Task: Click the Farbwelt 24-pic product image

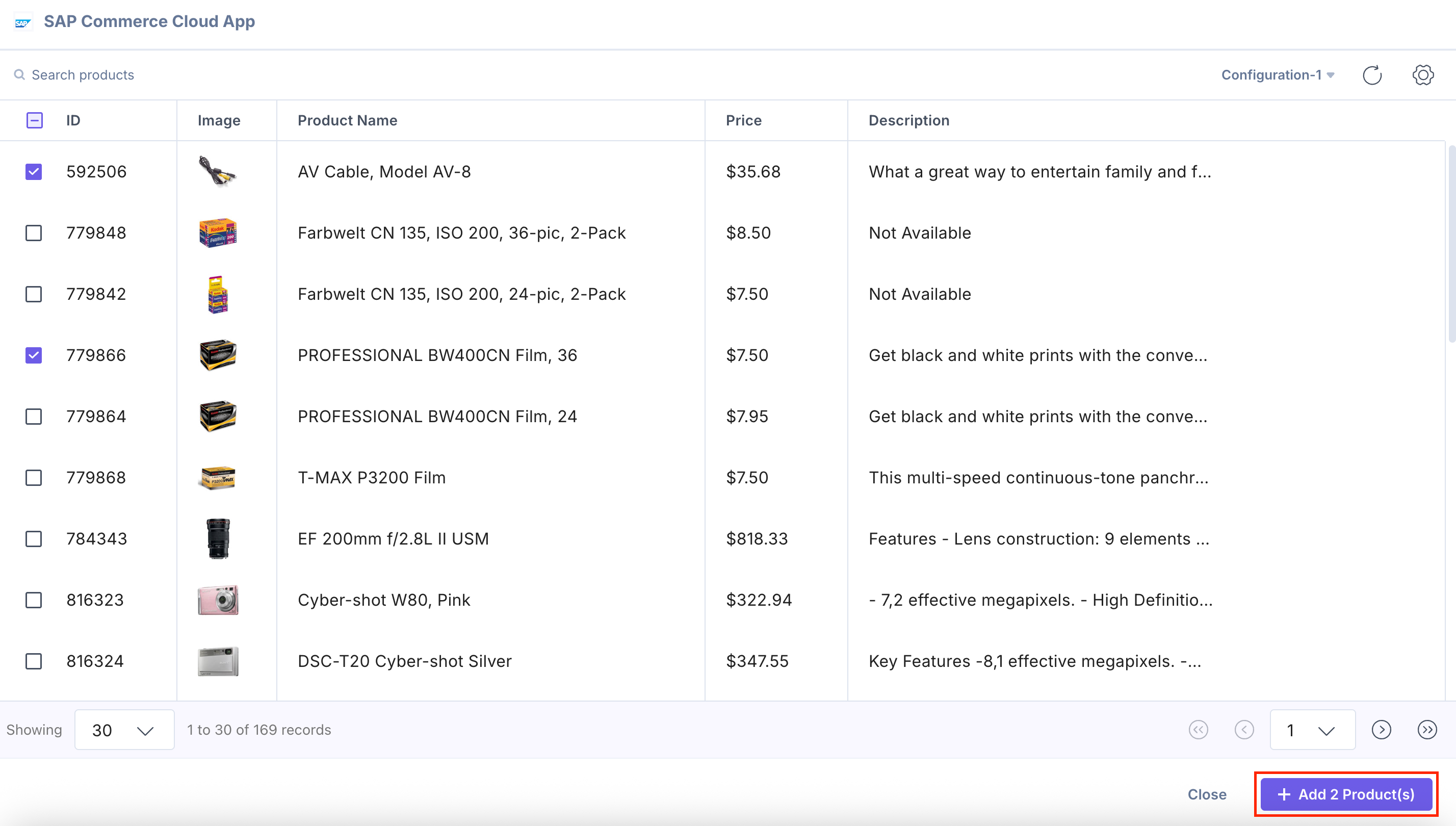Action: click(x=218, y=294)
